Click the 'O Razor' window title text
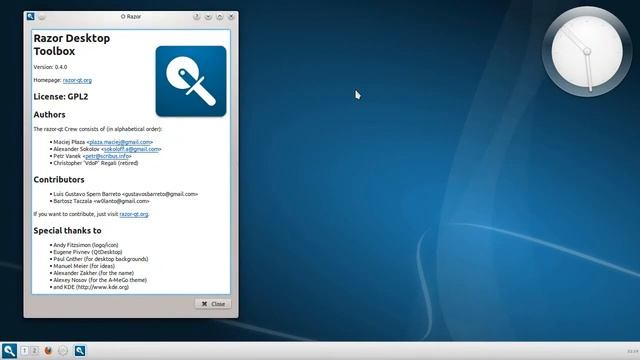Viewport: 640px width, 360px height. tap(131, 17)
